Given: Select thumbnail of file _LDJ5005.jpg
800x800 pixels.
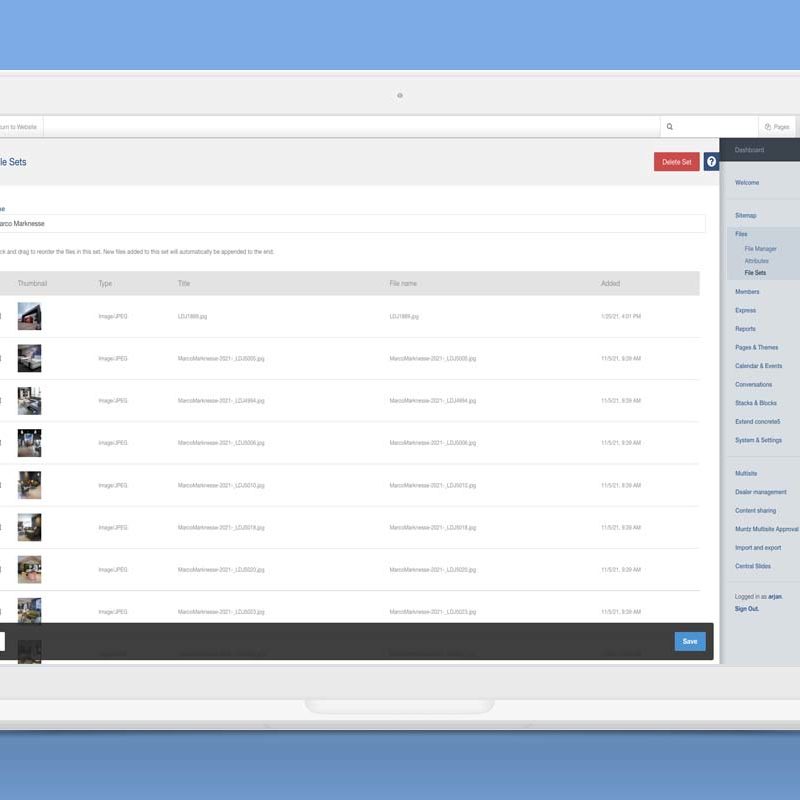Looking at the screenshot, I should [29, 358].
